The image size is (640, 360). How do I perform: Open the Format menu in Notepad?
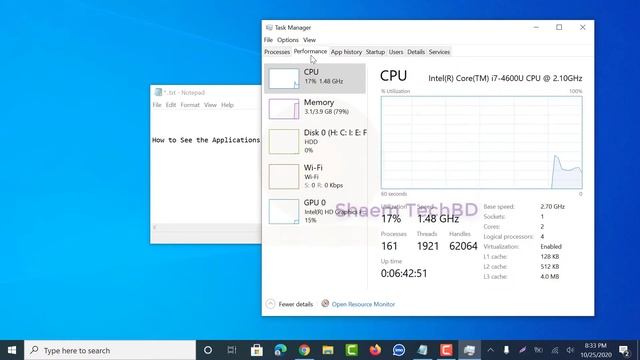(190, 105)
